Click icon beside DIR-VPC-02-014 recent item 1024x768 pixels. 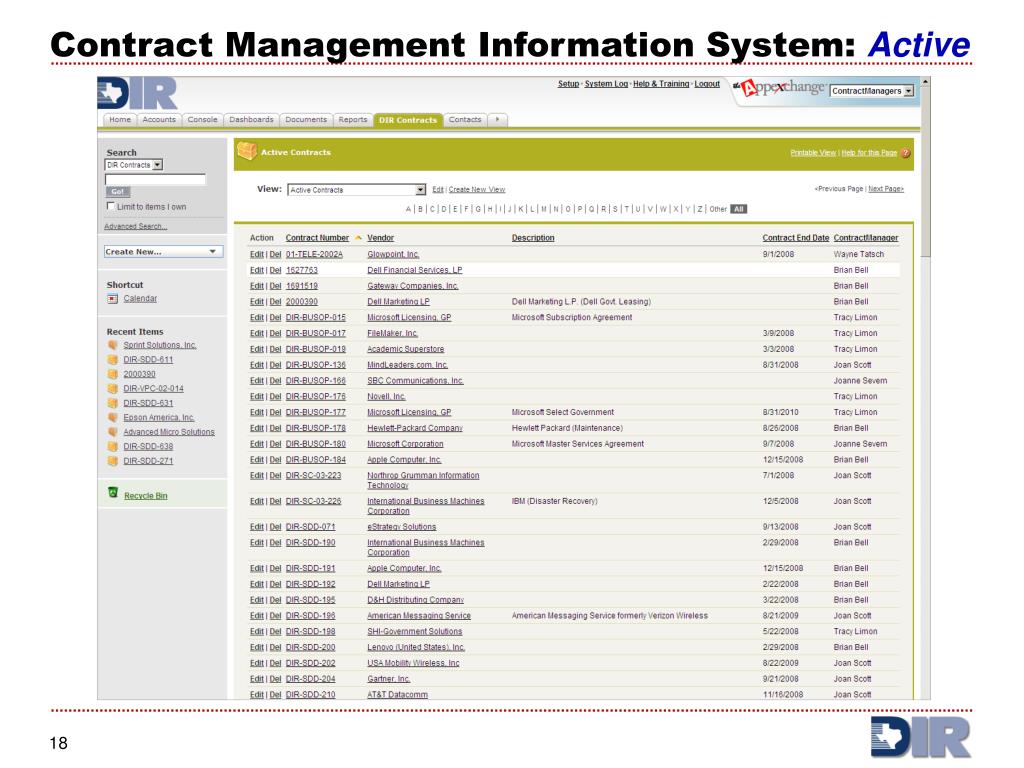[113, 389]
